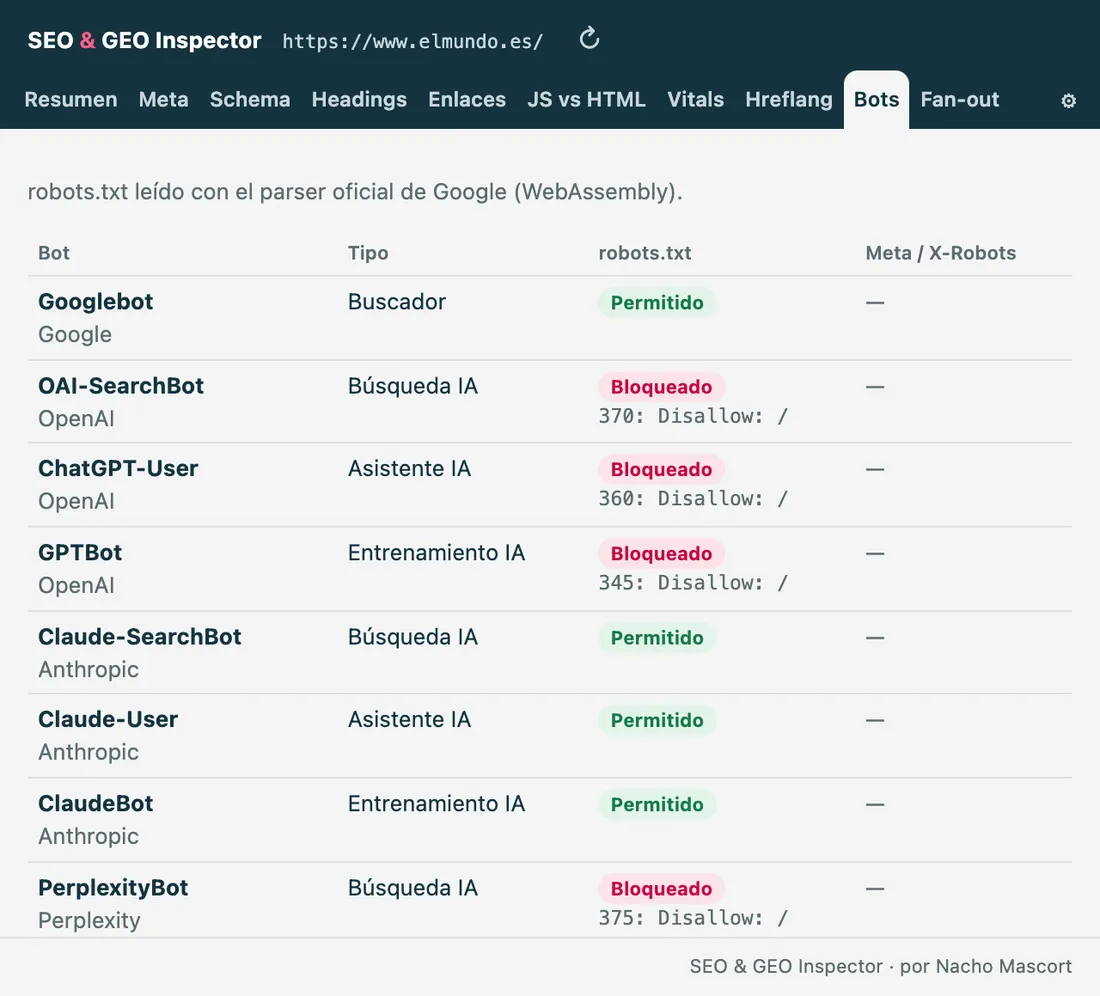The width and height of the screenshot is (1100, 996).
Task: Open the settings gear
Action: click(x=1068, y=100)
